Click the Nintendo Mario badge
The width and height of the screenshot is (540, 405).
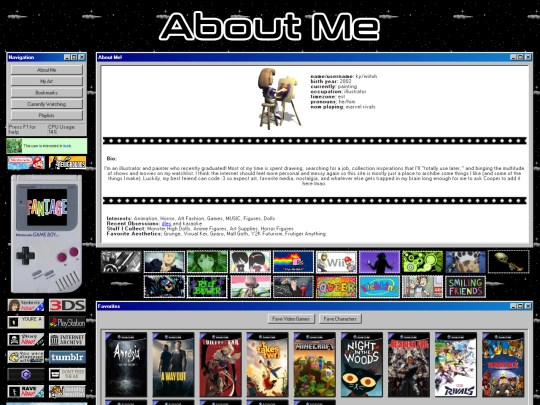[x=26, y=163]
